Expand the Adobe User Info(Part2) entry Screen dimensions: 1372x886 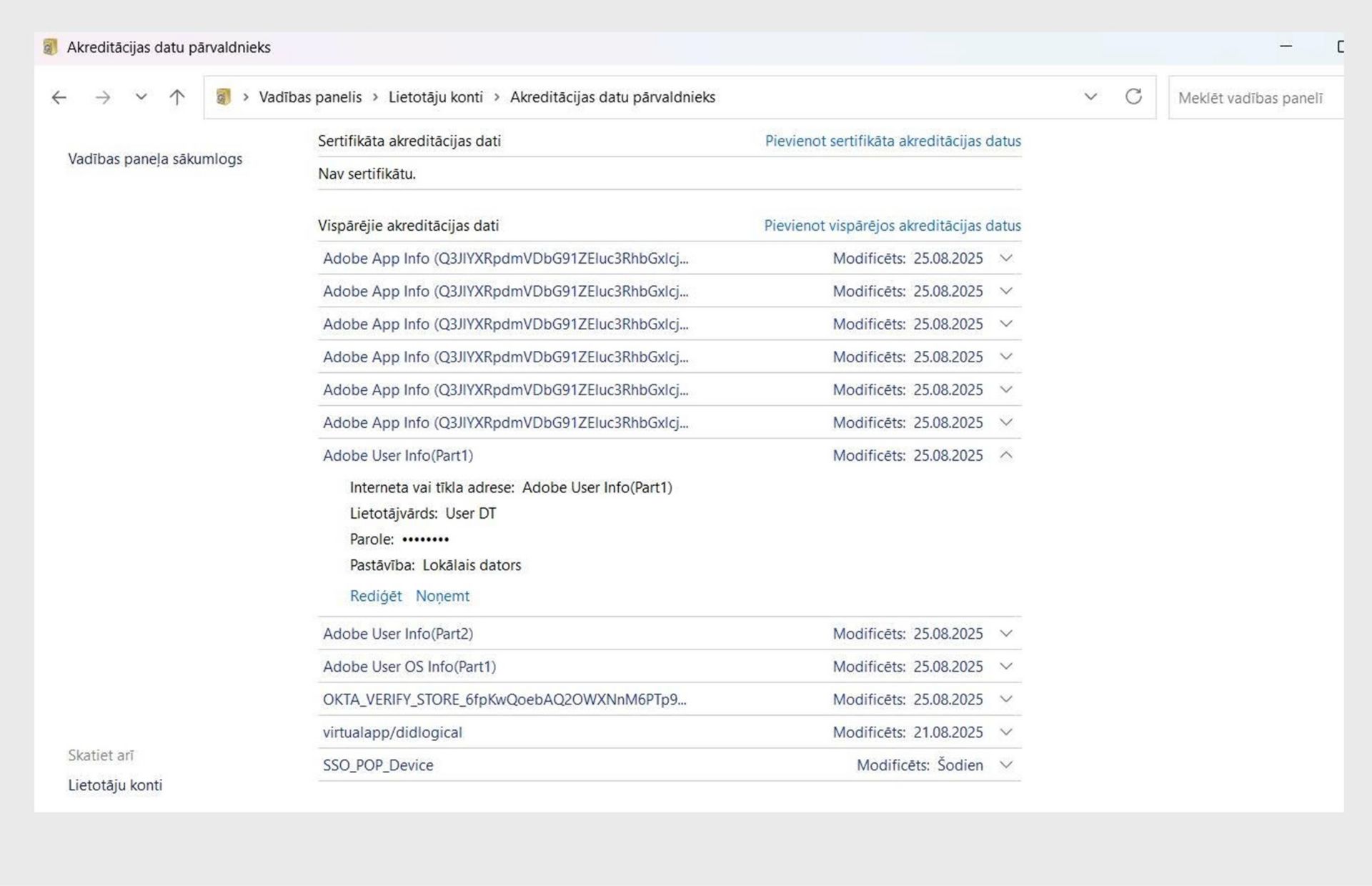click(x=1006, y=634)
